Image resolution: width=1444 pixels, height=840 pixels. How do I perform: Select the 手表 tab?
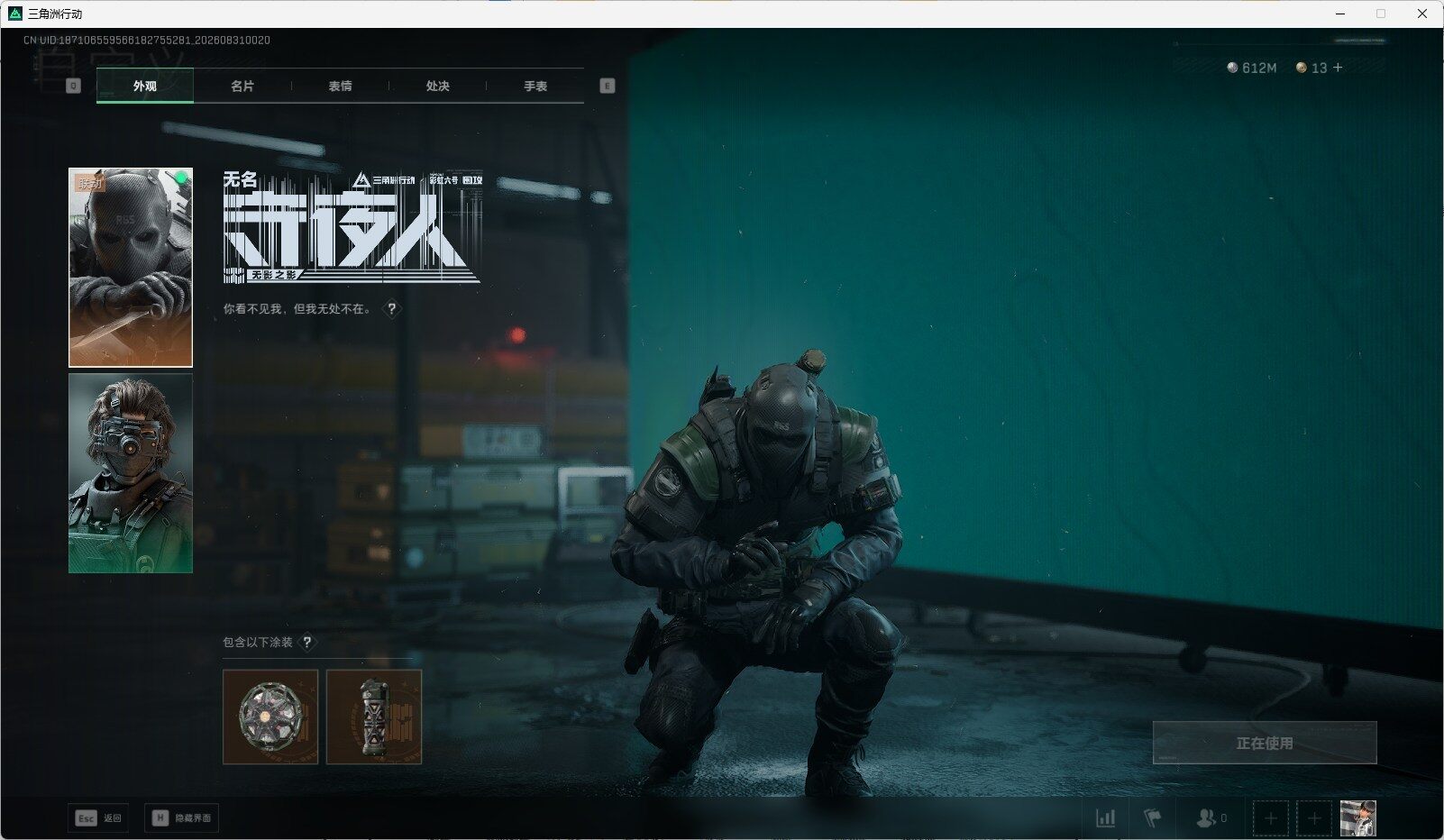tap(535, 86)
